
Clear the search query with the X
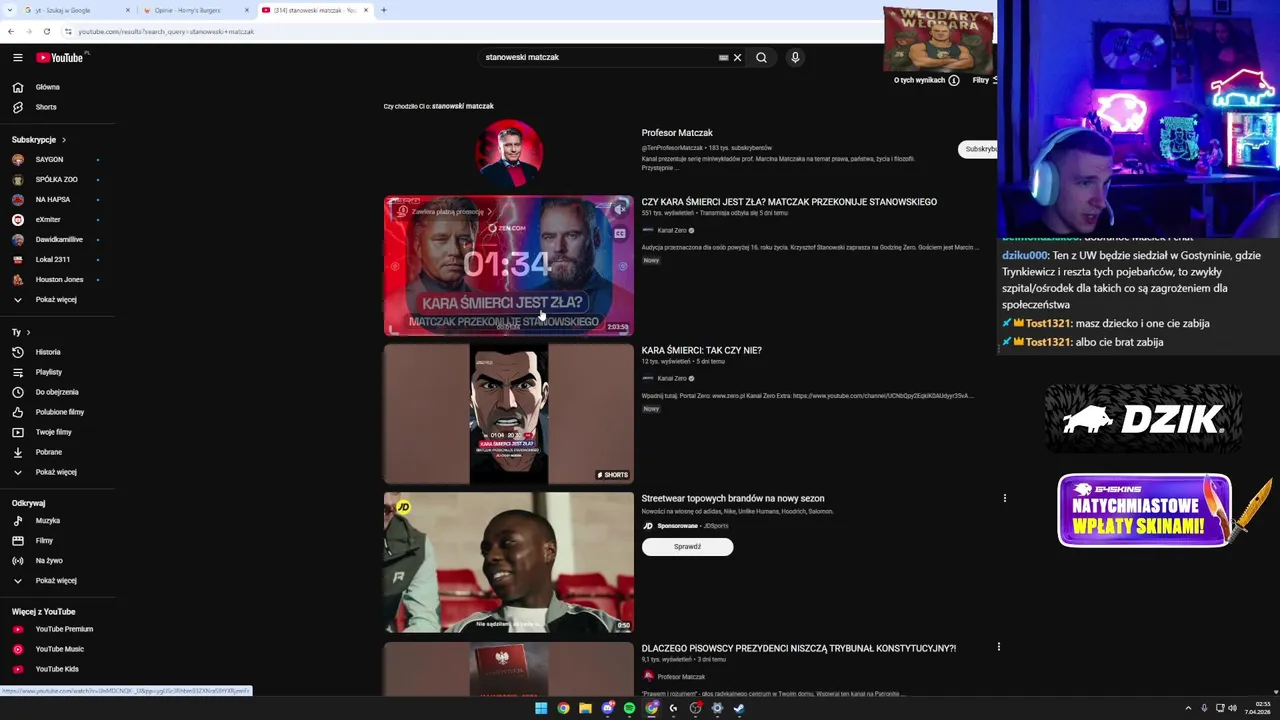tap(738, 58)
